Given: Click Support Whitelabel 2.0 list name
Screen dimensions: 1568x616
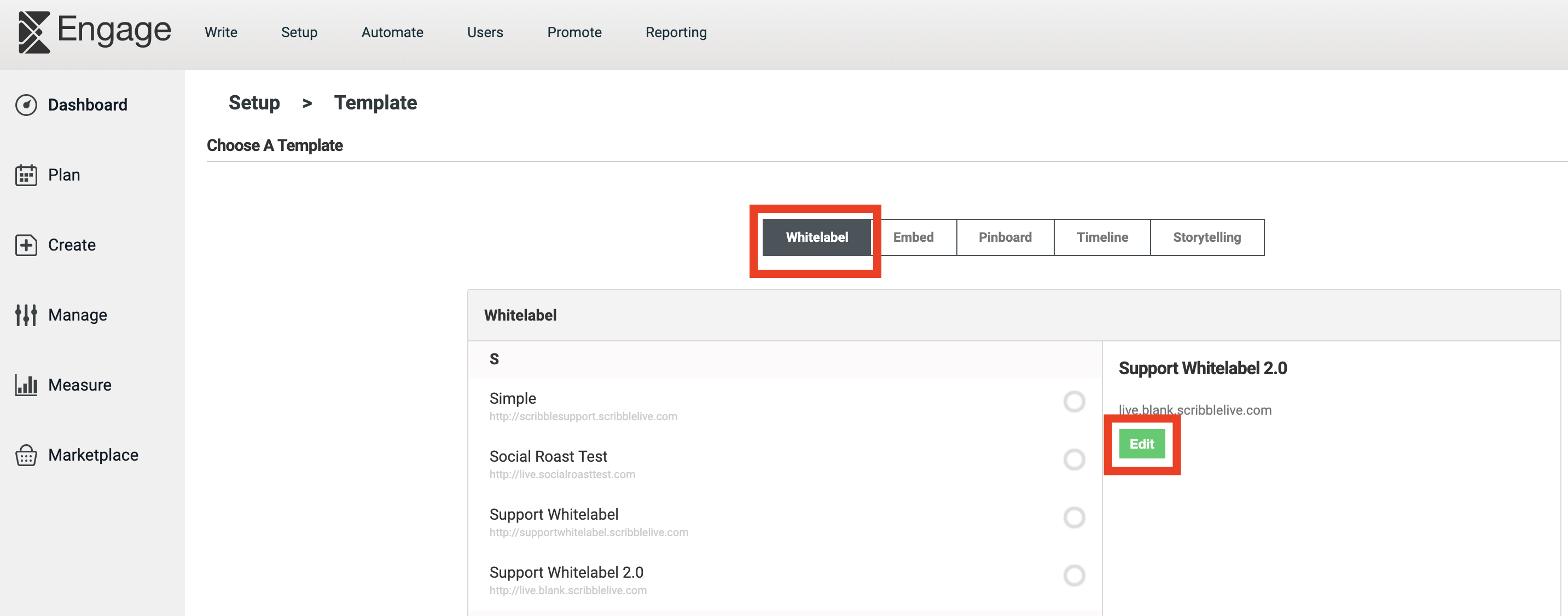Looking at the screenshot, I should [566, 572].
